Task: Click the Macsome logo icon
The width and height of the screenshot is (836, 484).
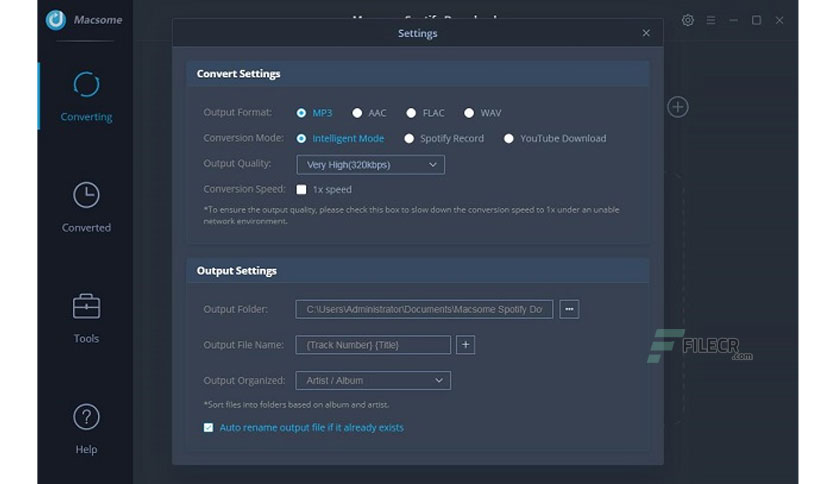Action: 55,20
